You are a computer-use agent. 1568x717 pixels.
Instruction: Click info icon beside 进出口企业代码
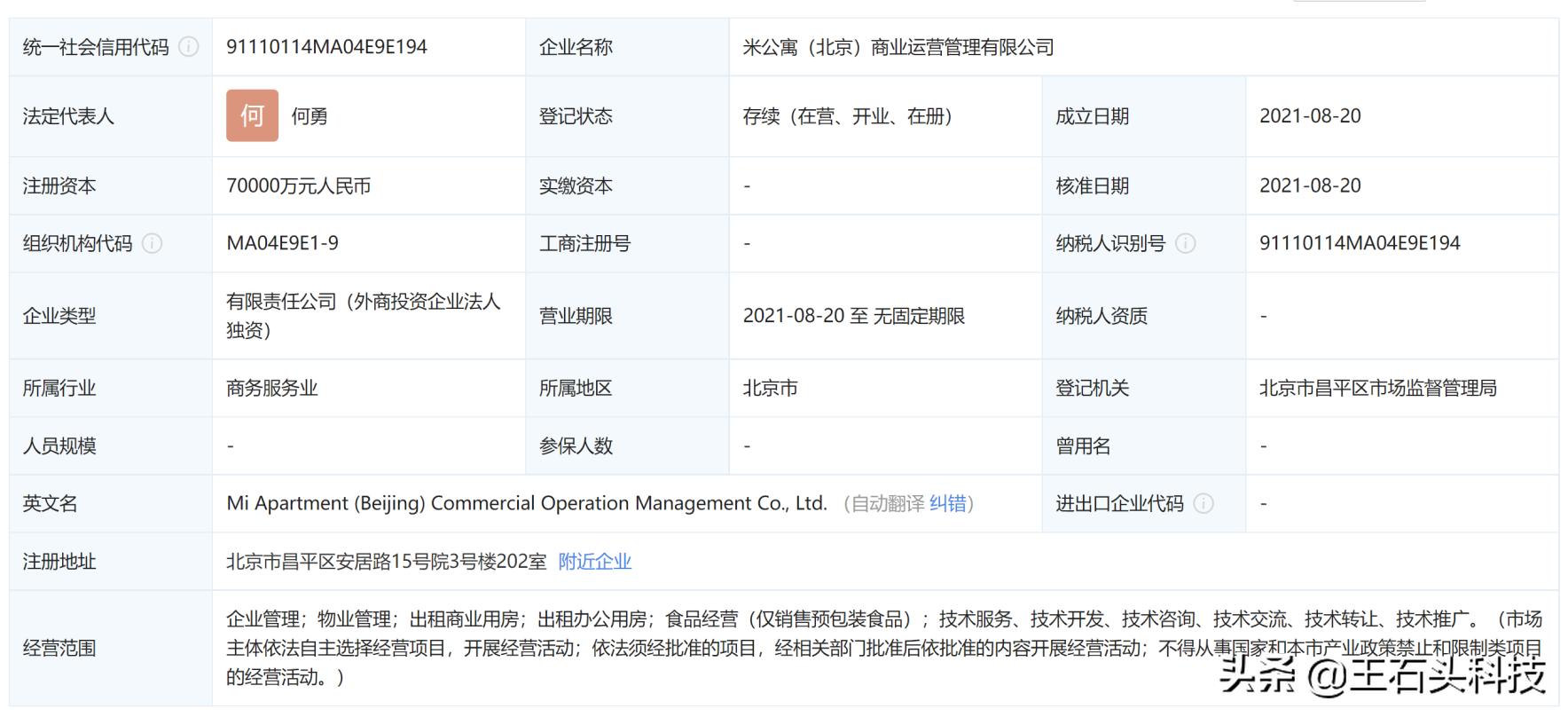[1203, 504]
